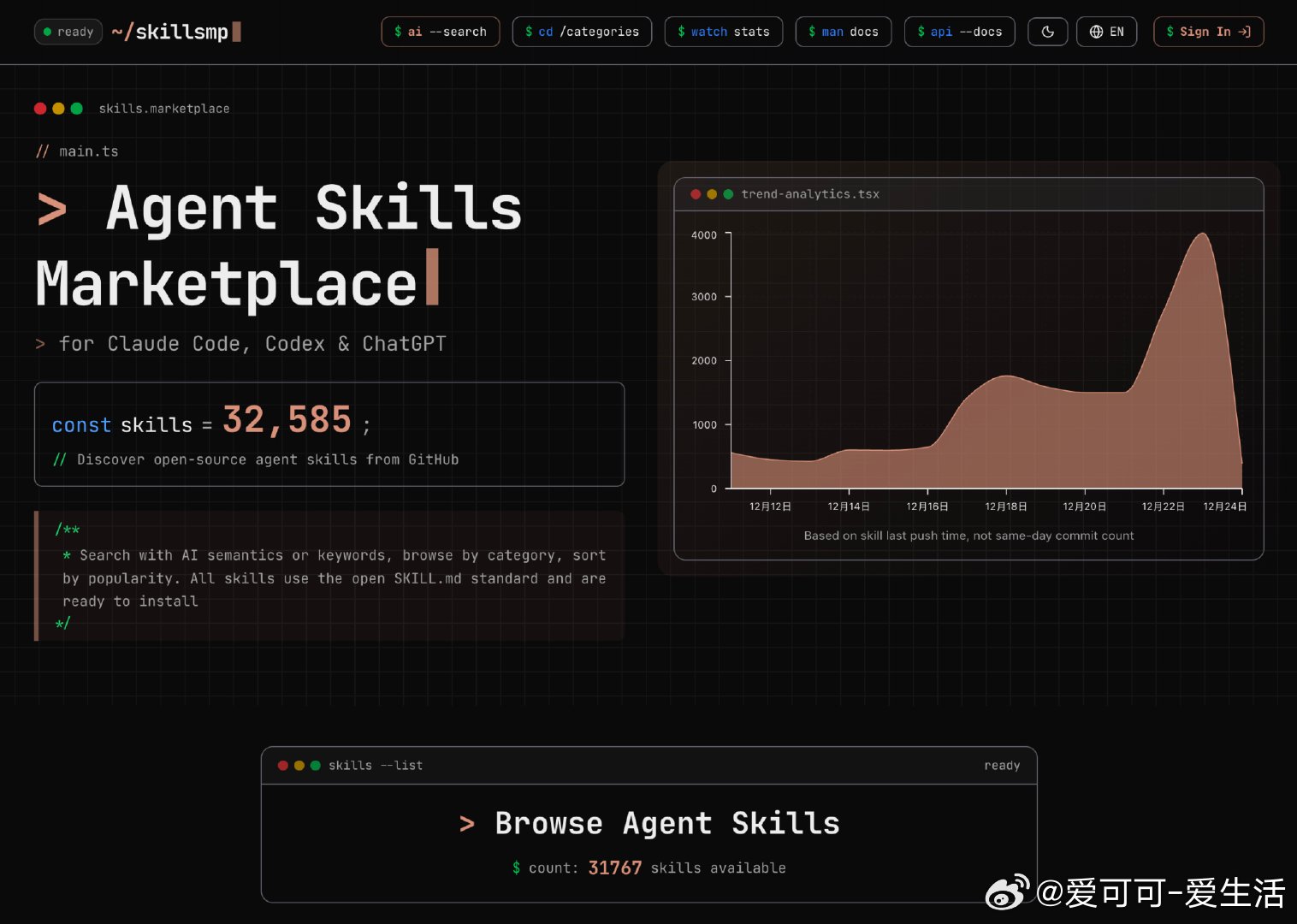
Task: Open the watch stats nav item
Action: pos(723,32)
